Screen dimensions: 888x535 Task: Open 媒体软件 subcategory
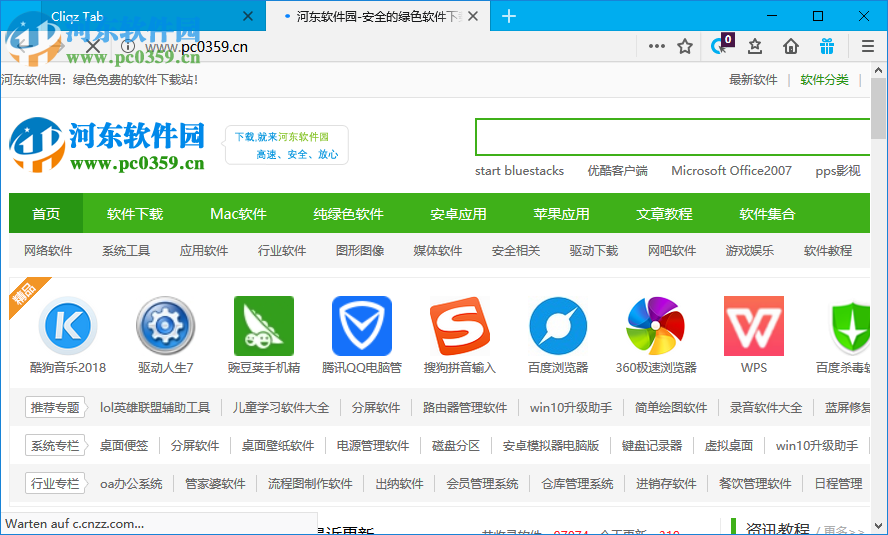pyautogui.click(x=438, y=250)
